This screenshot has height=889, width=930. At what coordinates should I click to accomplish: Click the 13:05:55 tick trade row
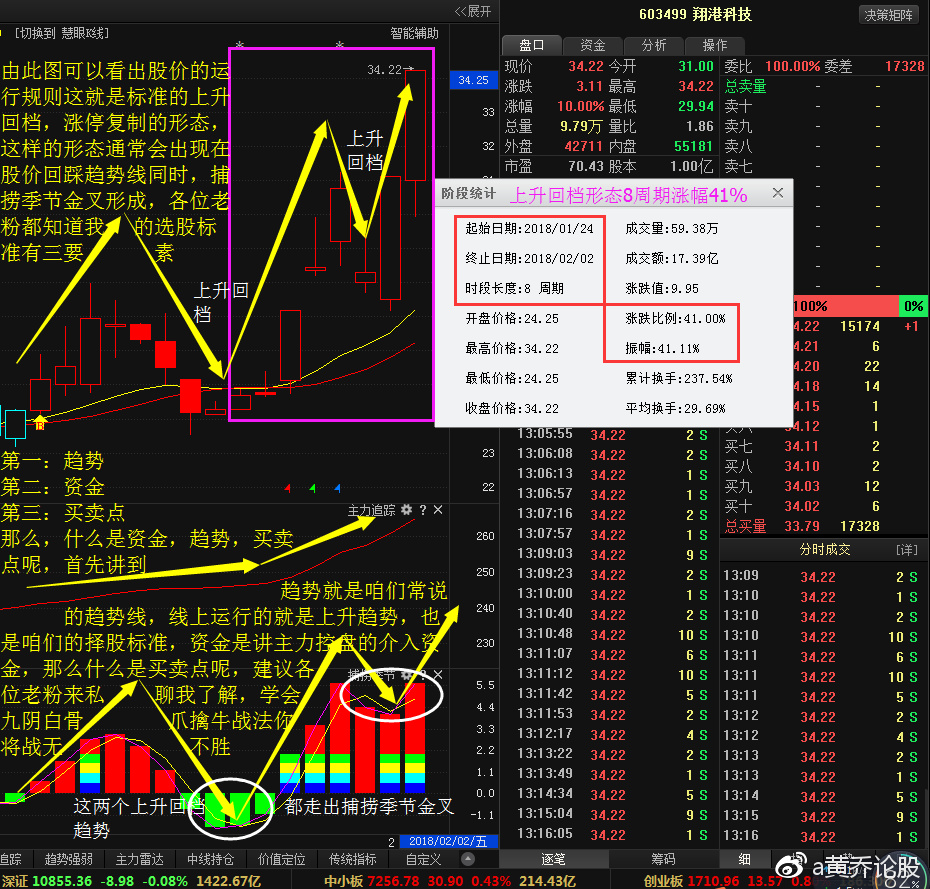[610, 434]
